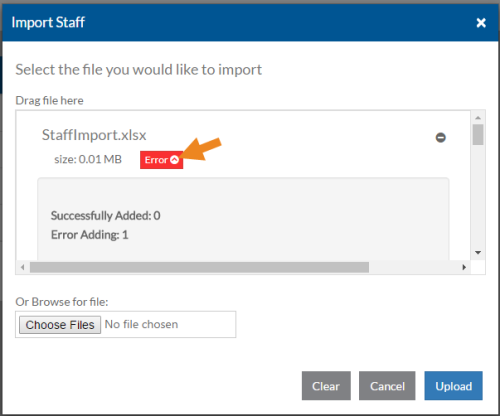Close the Import Staff dialog
This screenshot has height=416, width=500.
point(481,23)
